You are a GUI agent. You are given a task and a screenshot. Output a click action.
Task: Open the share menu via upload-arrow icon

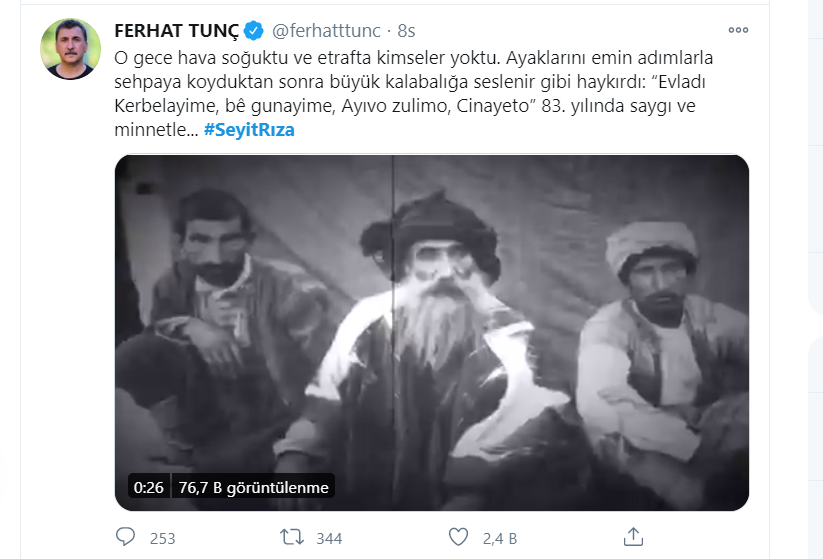pos(633,536)
